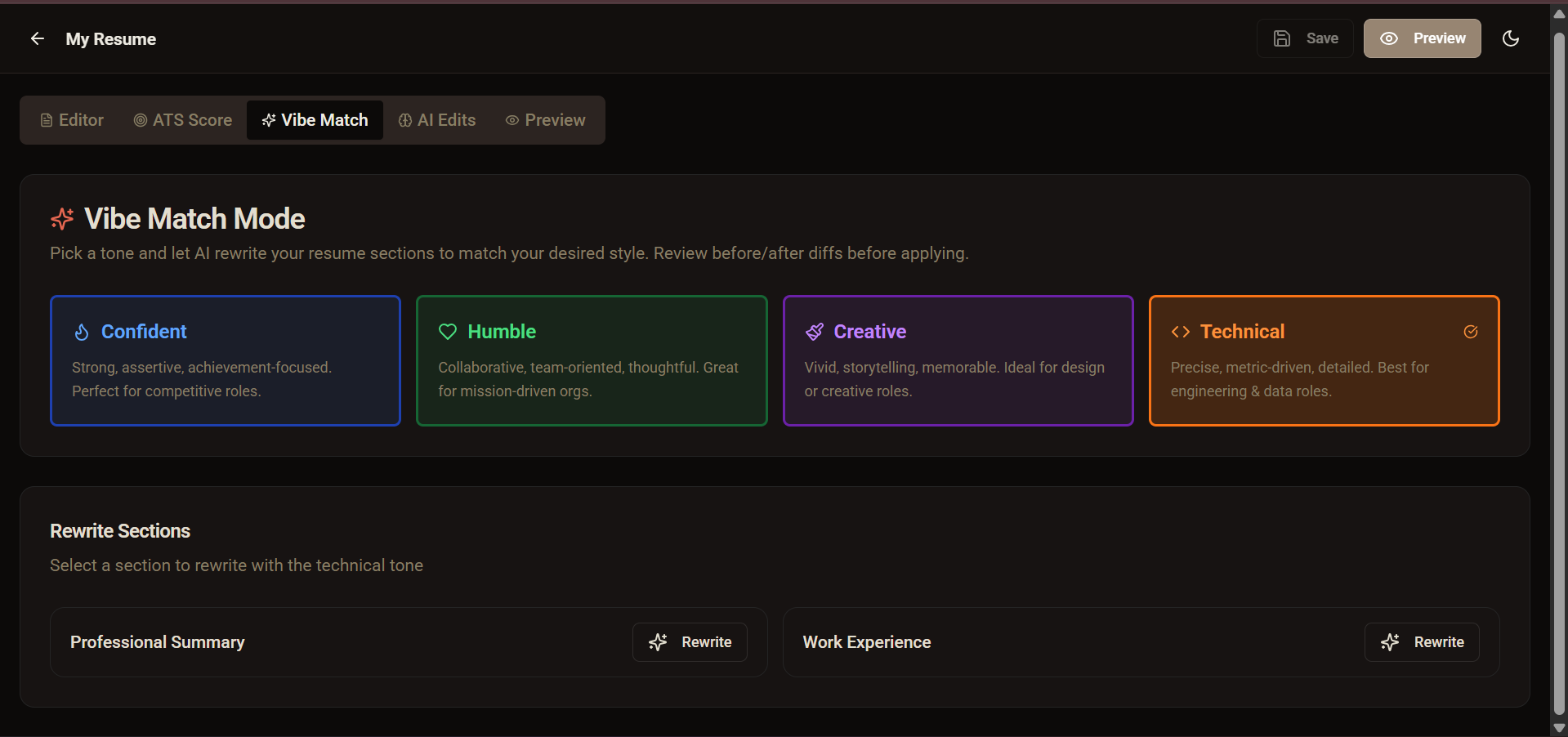Click the code brackets icon on the Technical card
The height and width of the screenshot is (737, 1568).
(1180, 332)
